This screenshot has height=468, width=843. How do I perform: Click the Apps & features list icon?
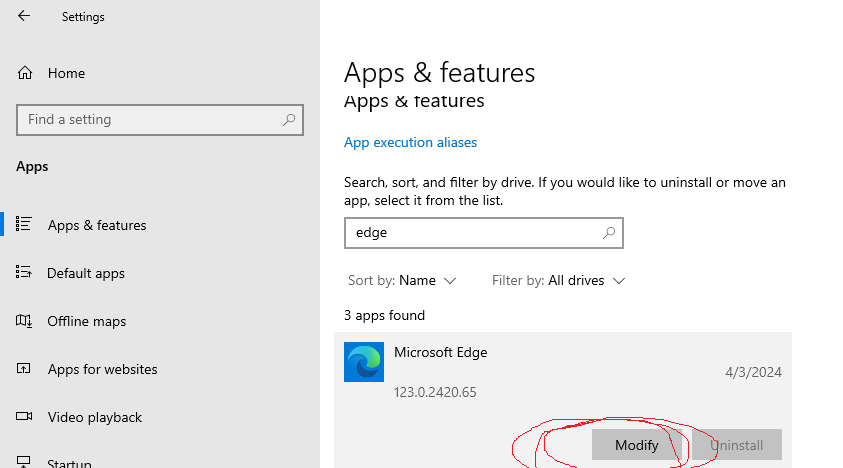pyautogui.click(x=24, y=224)
